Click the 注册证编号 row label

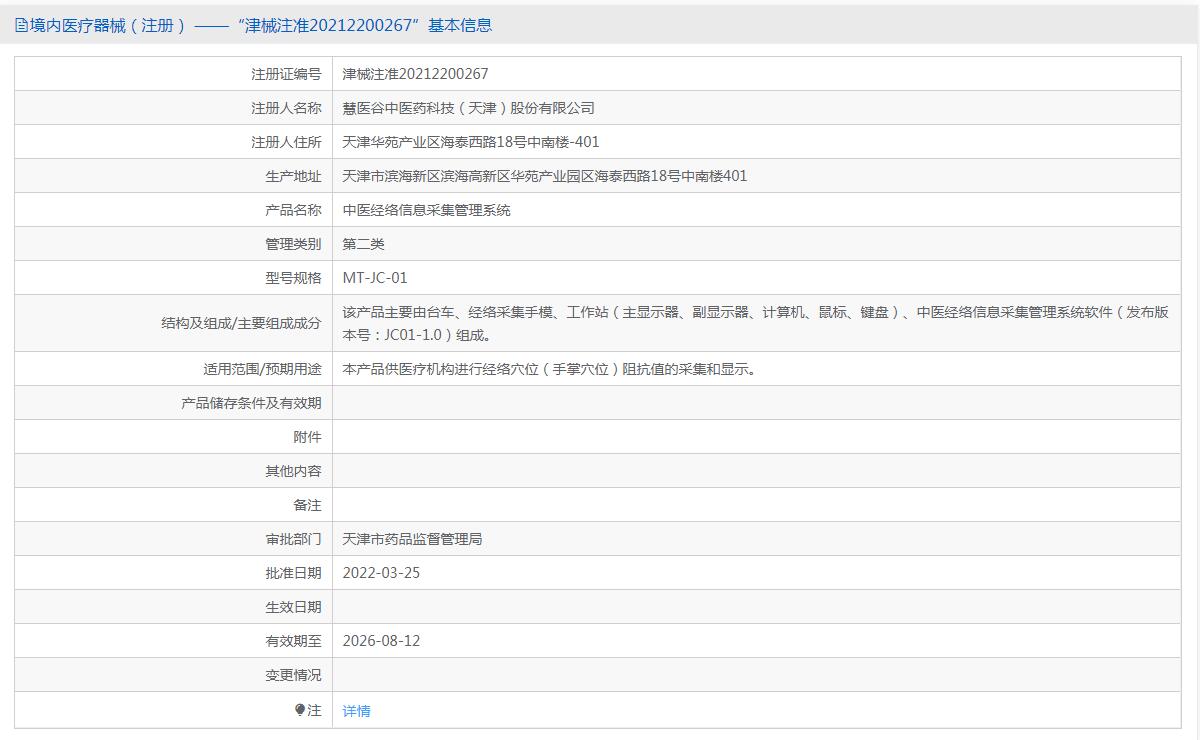[x=286, y=74]
